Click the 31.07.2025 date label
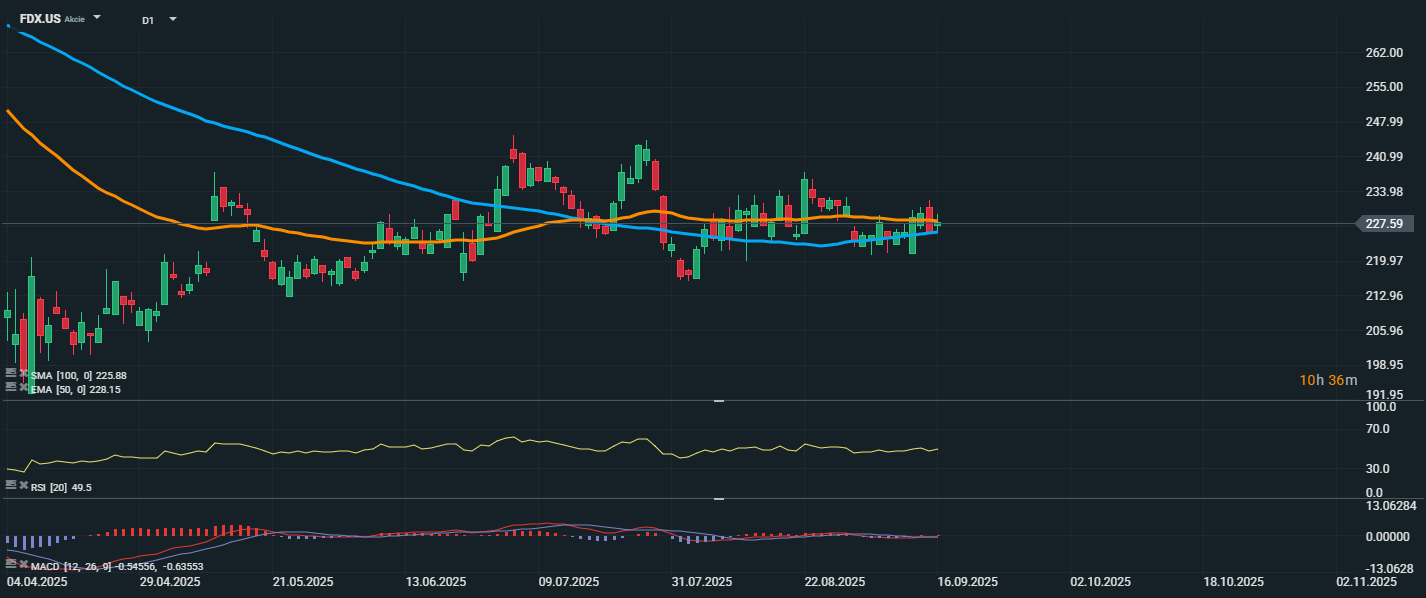The height and width of the screenshot is (598, 1426). pos(701,582)
